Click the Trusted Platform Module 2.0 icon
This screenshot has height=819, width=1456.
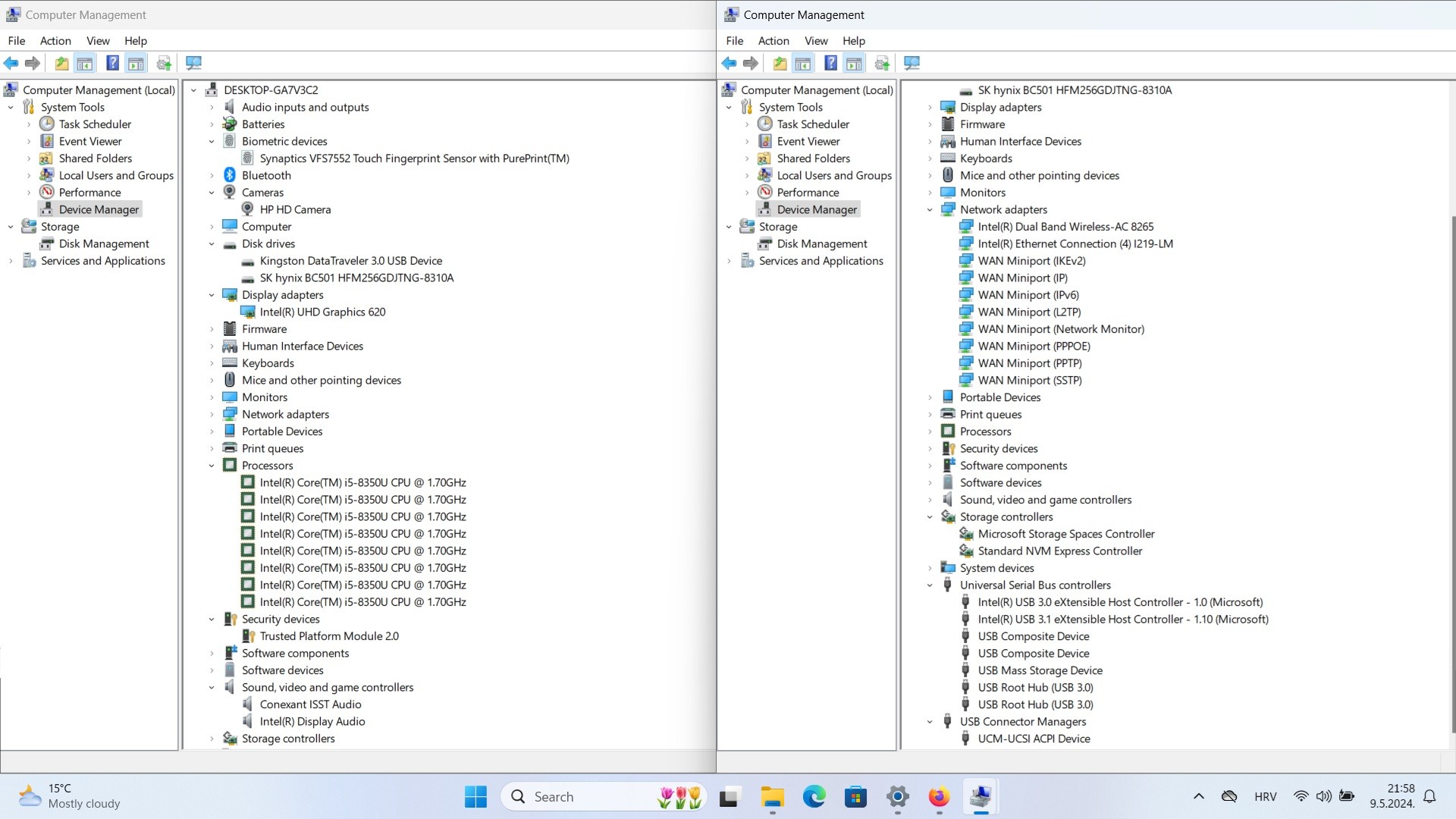247,636
